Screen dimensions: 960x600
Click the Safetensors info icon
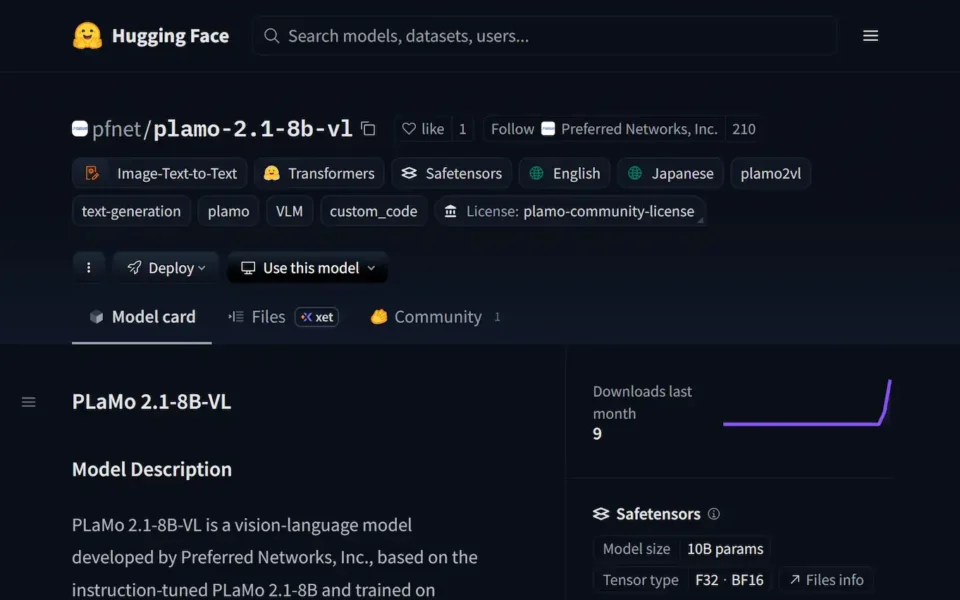pos(713,514)
